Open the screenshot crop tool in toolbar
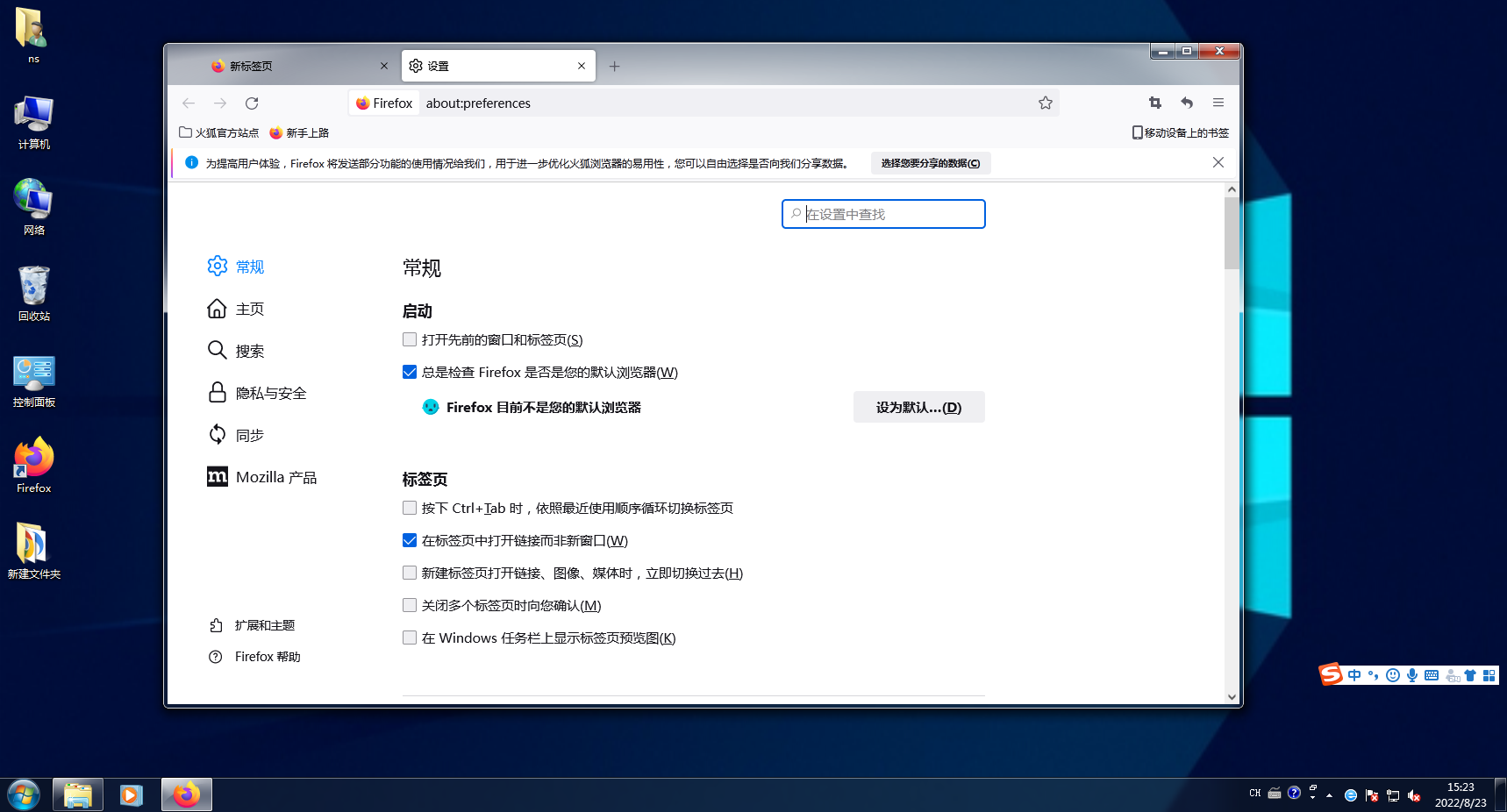1507x812 pixels. tap(1155, 103)
